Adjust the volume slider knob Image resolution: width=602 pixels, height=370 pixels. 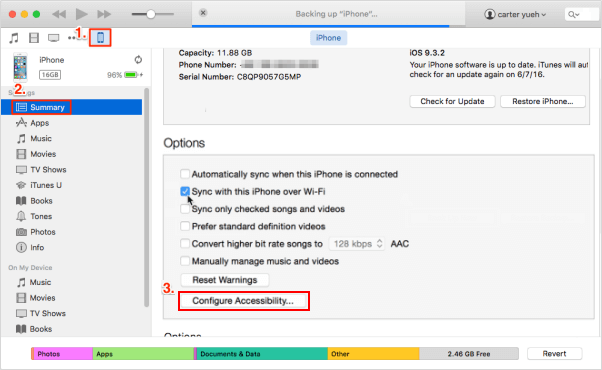[150, 14]
